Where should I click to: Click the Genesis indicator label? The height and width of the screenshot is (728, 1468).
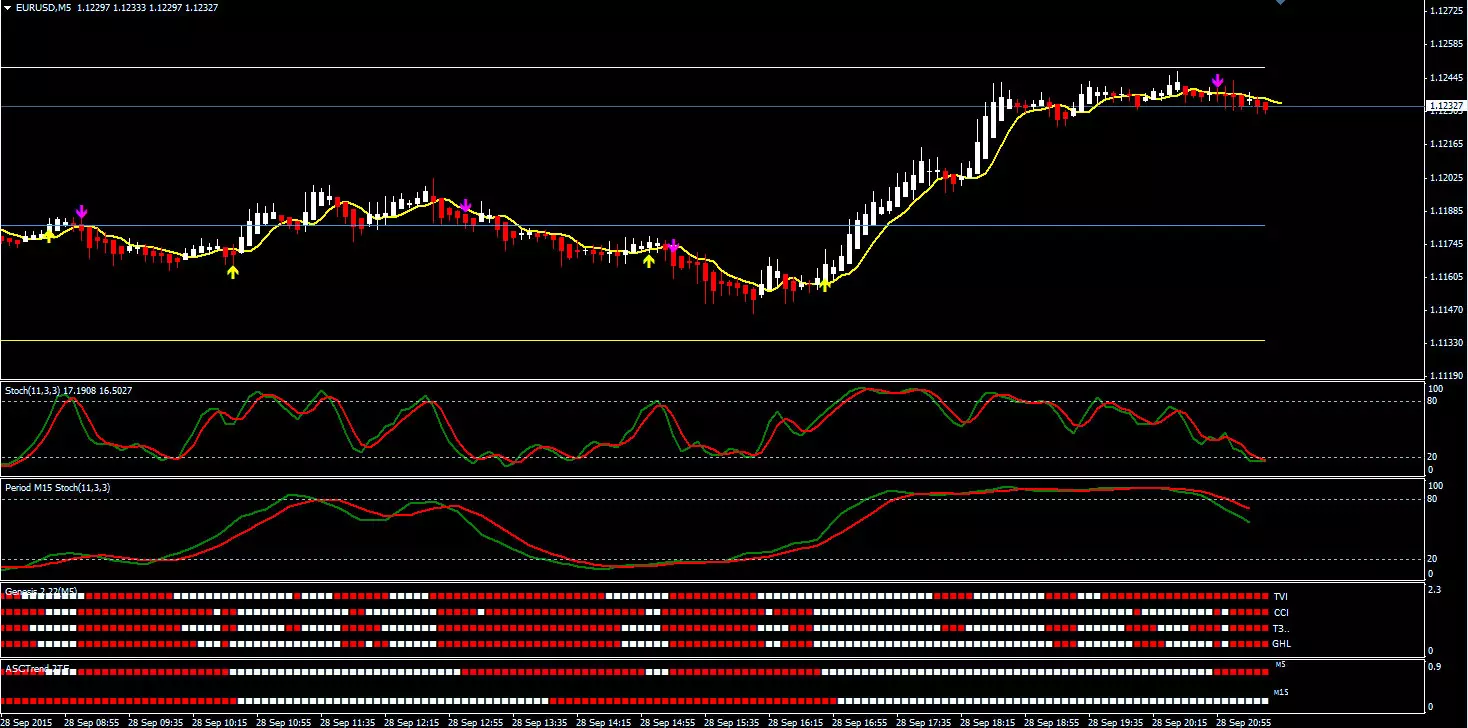41,591
